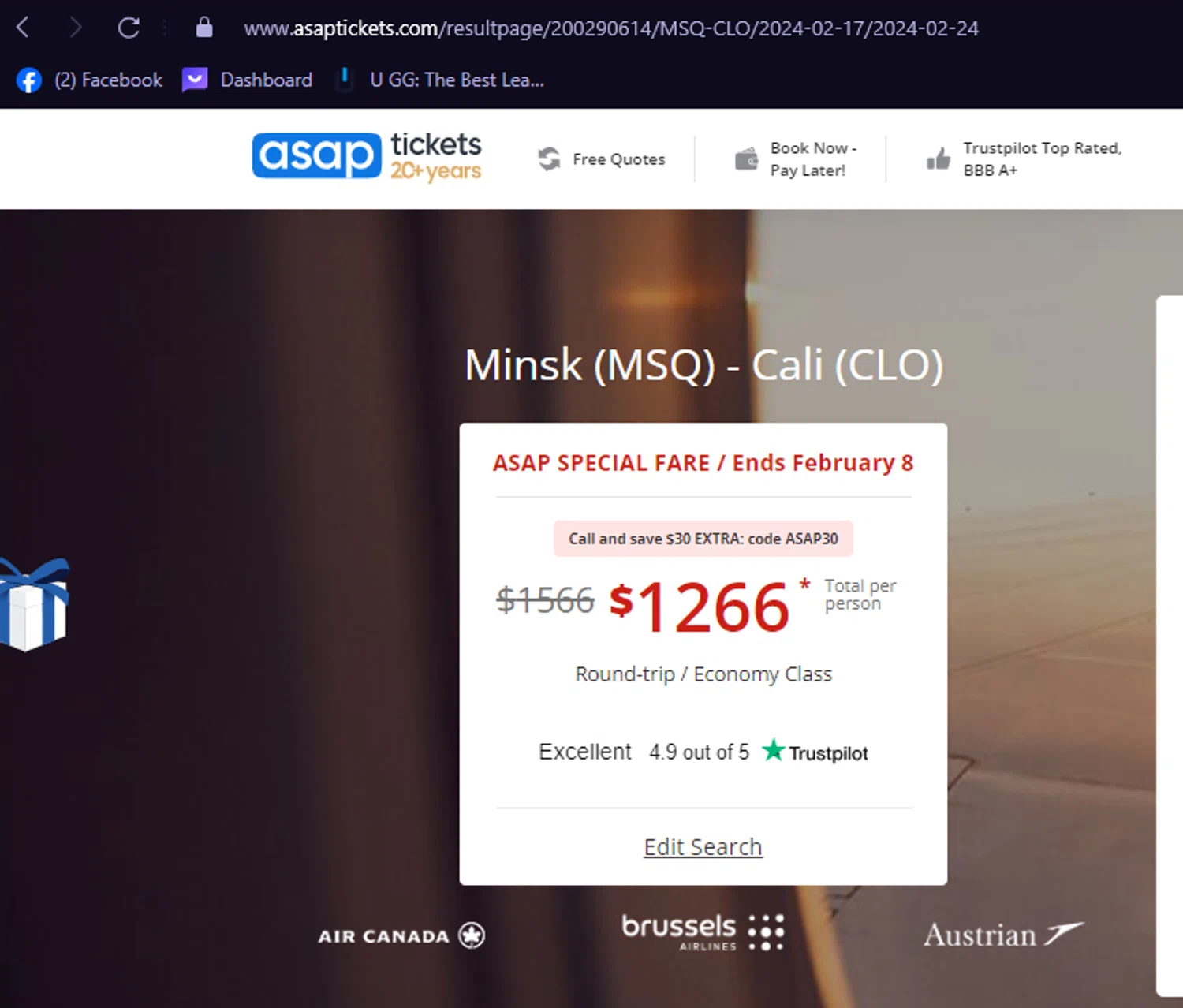This screenshot has width=1183, height=1008.
Task: Click the padlock site security icon
Action: [204, 28]
